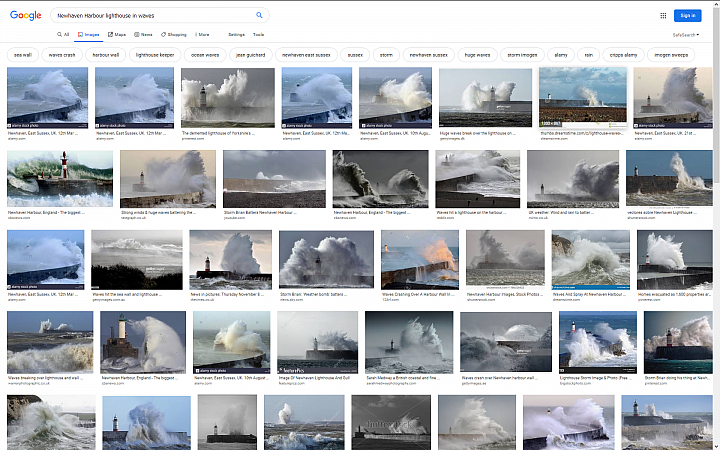
Task: Select the 'alamy' filter chip
Action: point(561,55)
